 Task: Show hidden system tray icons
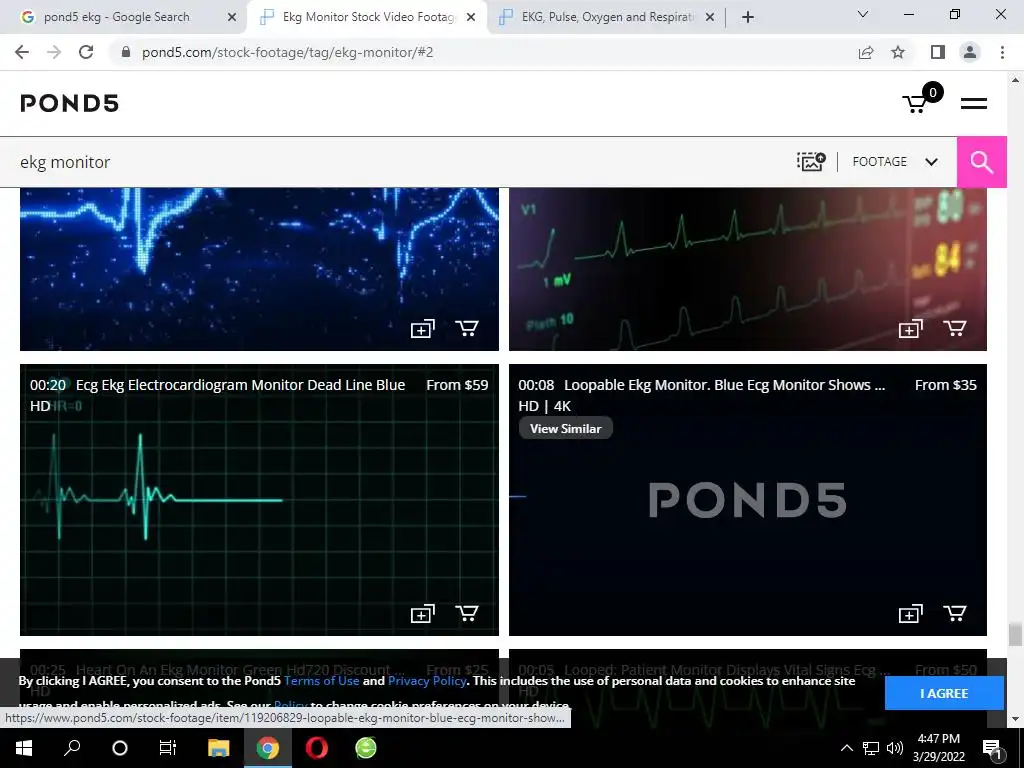point(846,748)
